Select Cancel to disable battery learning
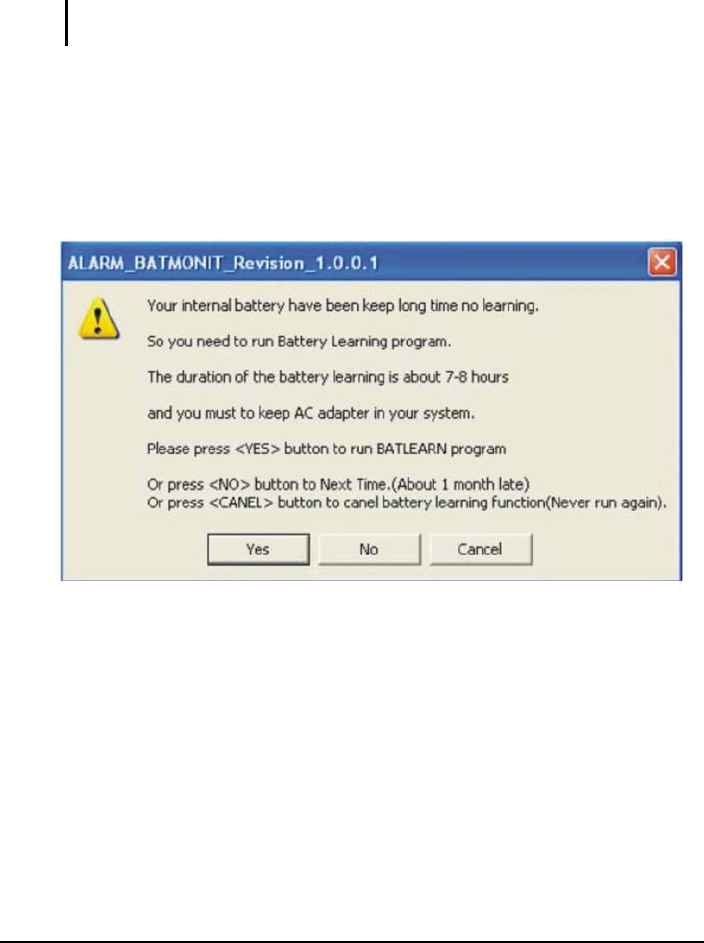 [480, 549]
